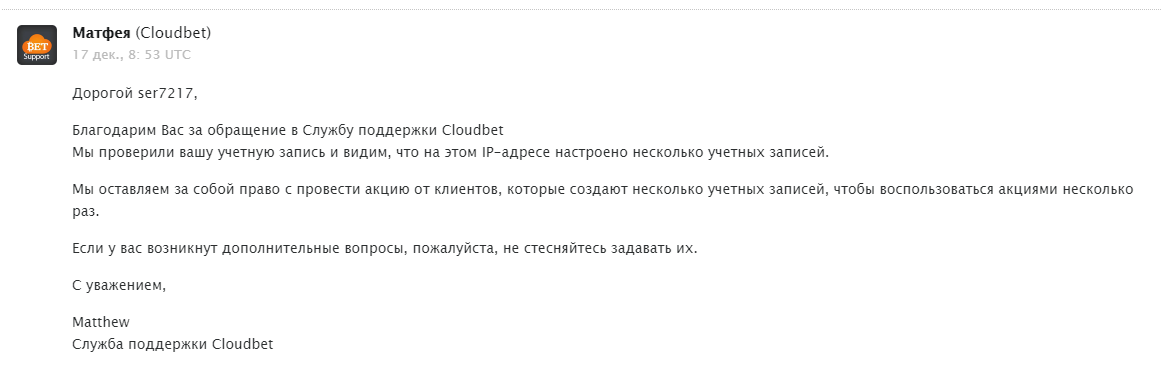This screenshot has width=1165, height=391.
Task: Click sentence starting Если у вас возникнут
Action: [x=386, y=248]
